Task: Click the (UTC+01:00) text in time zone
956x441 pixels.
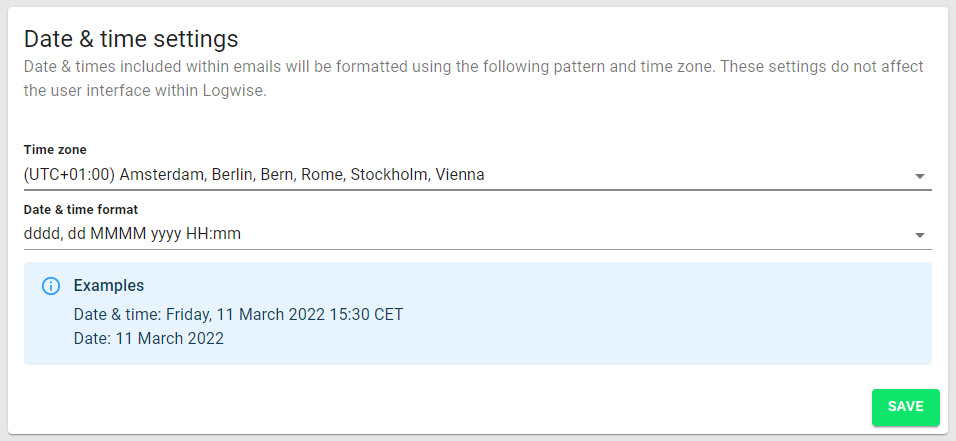Action: coord(70,175)
